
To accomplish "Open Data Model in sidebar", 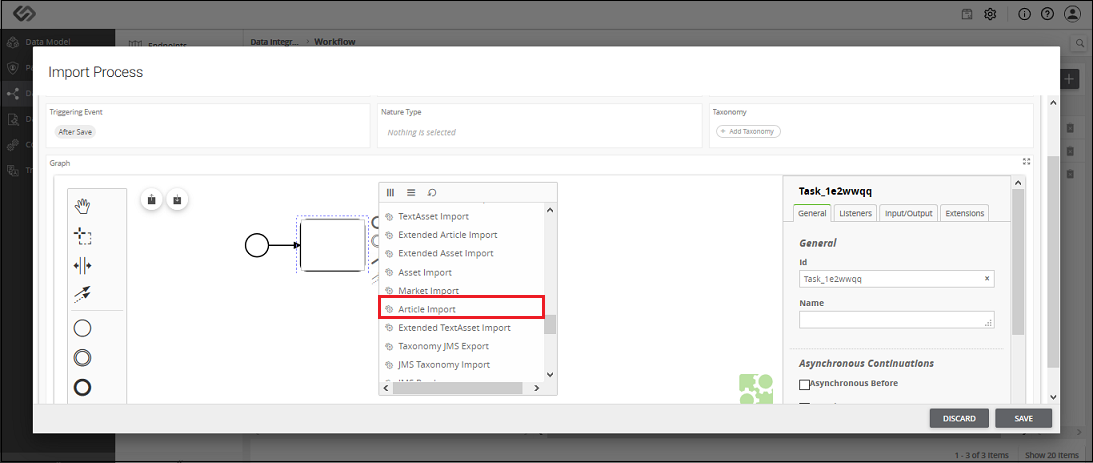I will [47, 41].
